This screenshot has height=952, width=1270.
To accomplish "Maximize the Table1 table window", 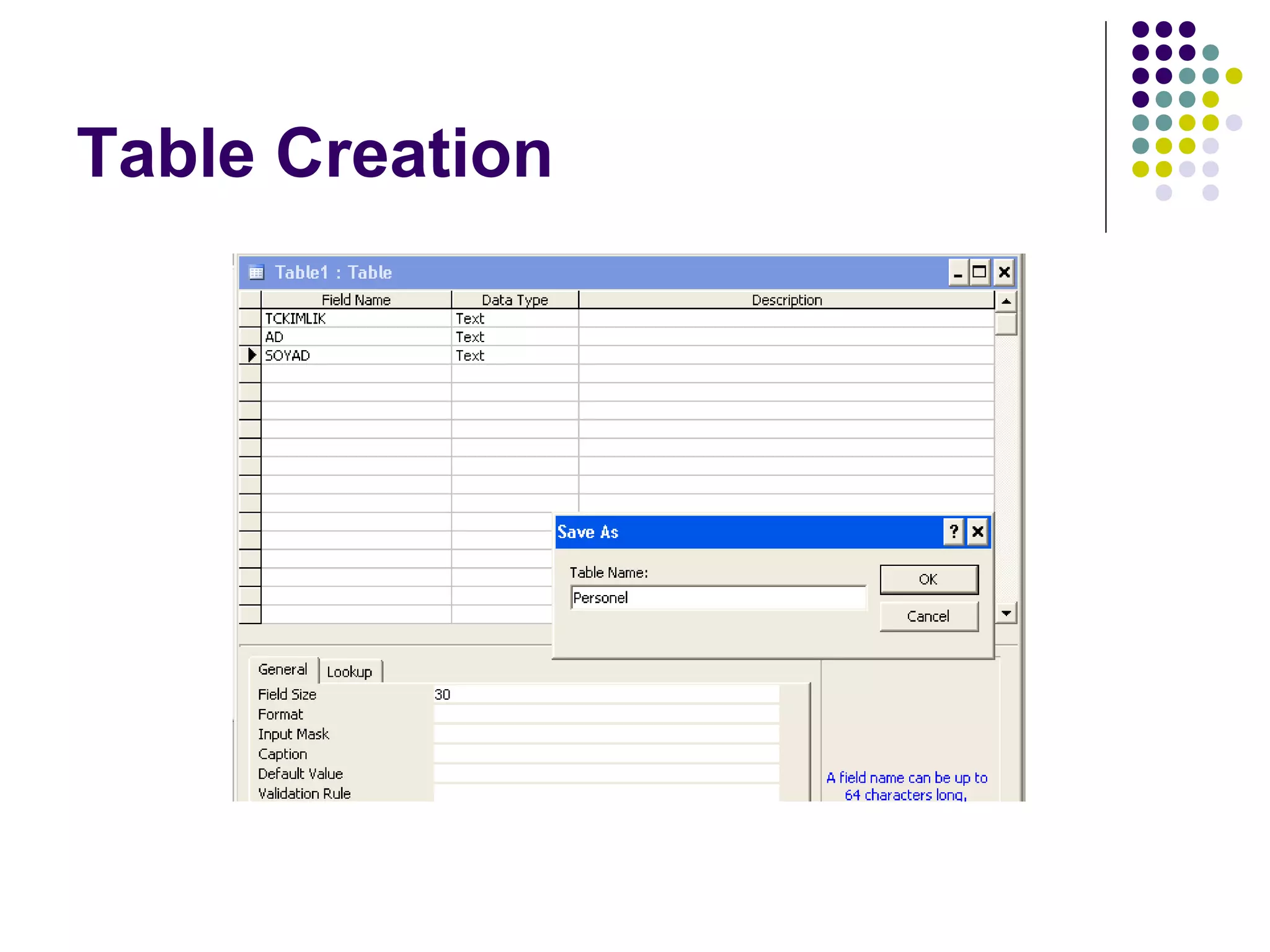I will pos(980,273).
